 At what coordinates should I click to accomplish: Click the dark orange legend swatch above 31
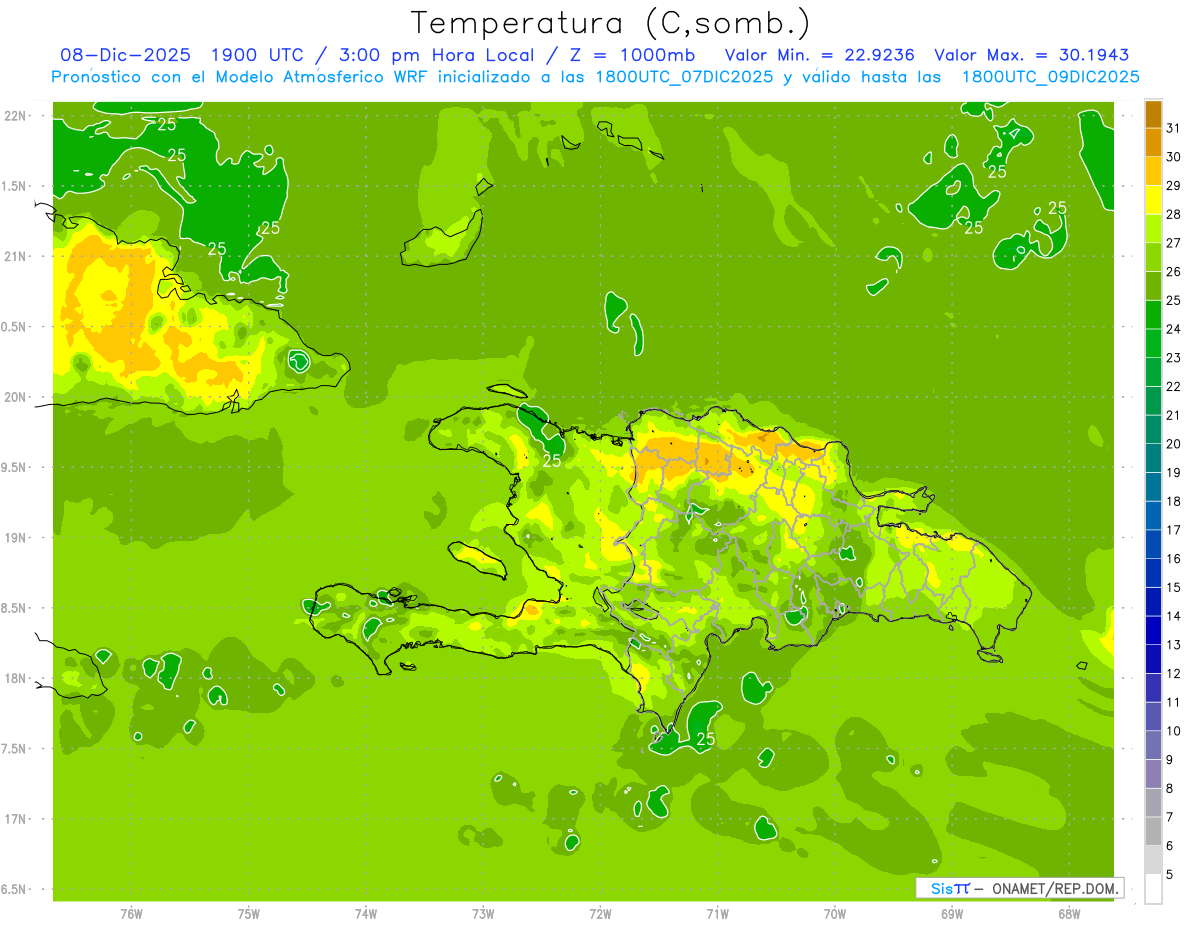tap(1154, 114)
